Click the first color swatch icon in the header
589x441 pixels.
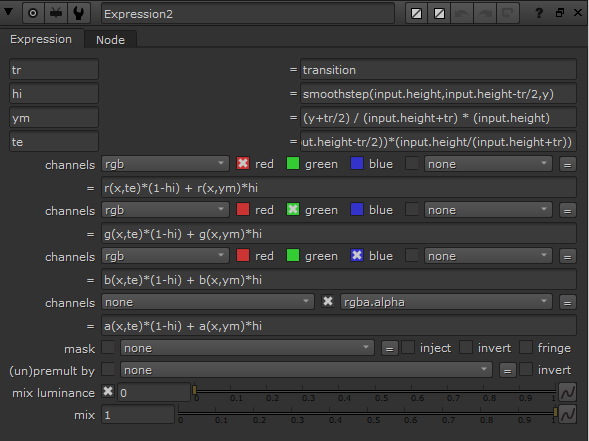pos(417,14)
